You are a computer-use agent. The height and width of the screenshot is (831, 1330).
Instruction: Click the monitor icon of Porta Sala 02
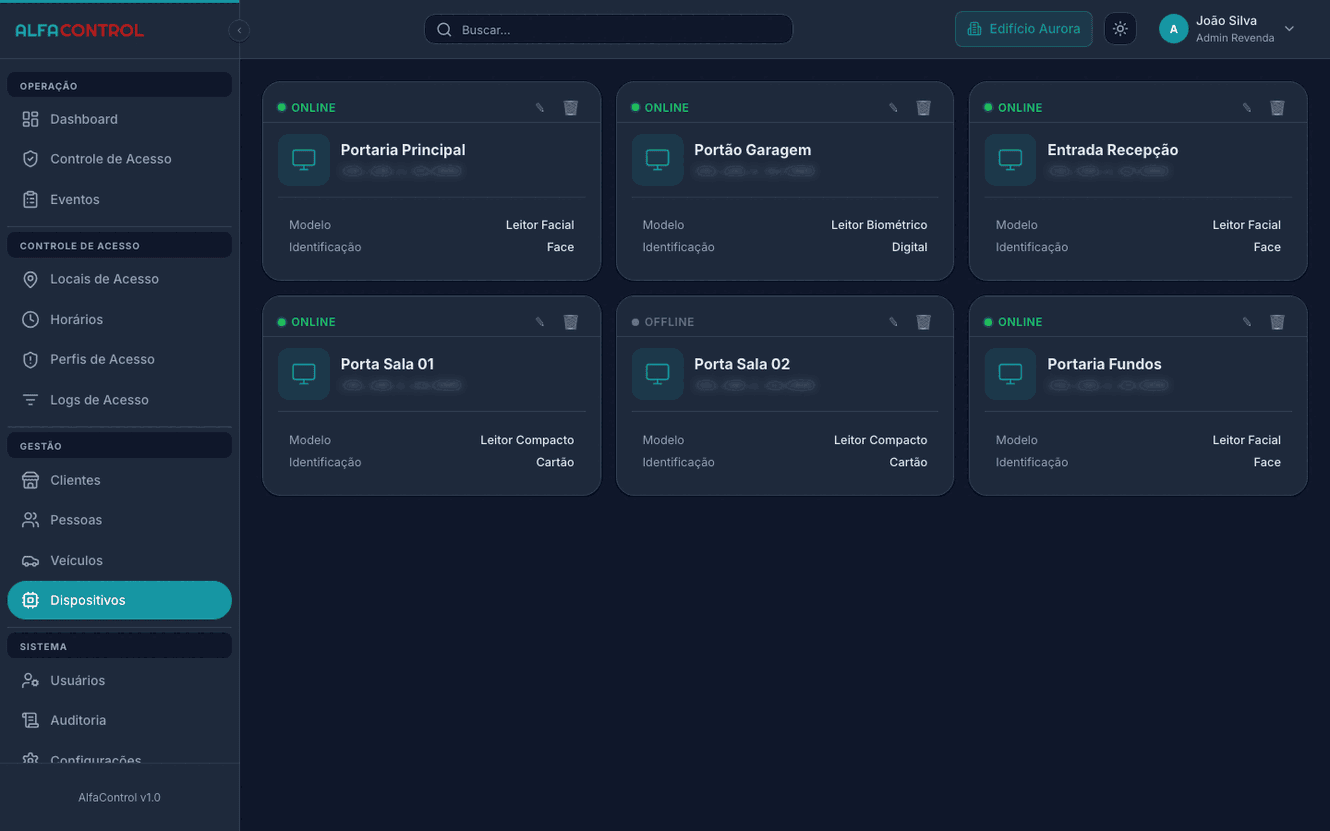click(x=657, y=374)
